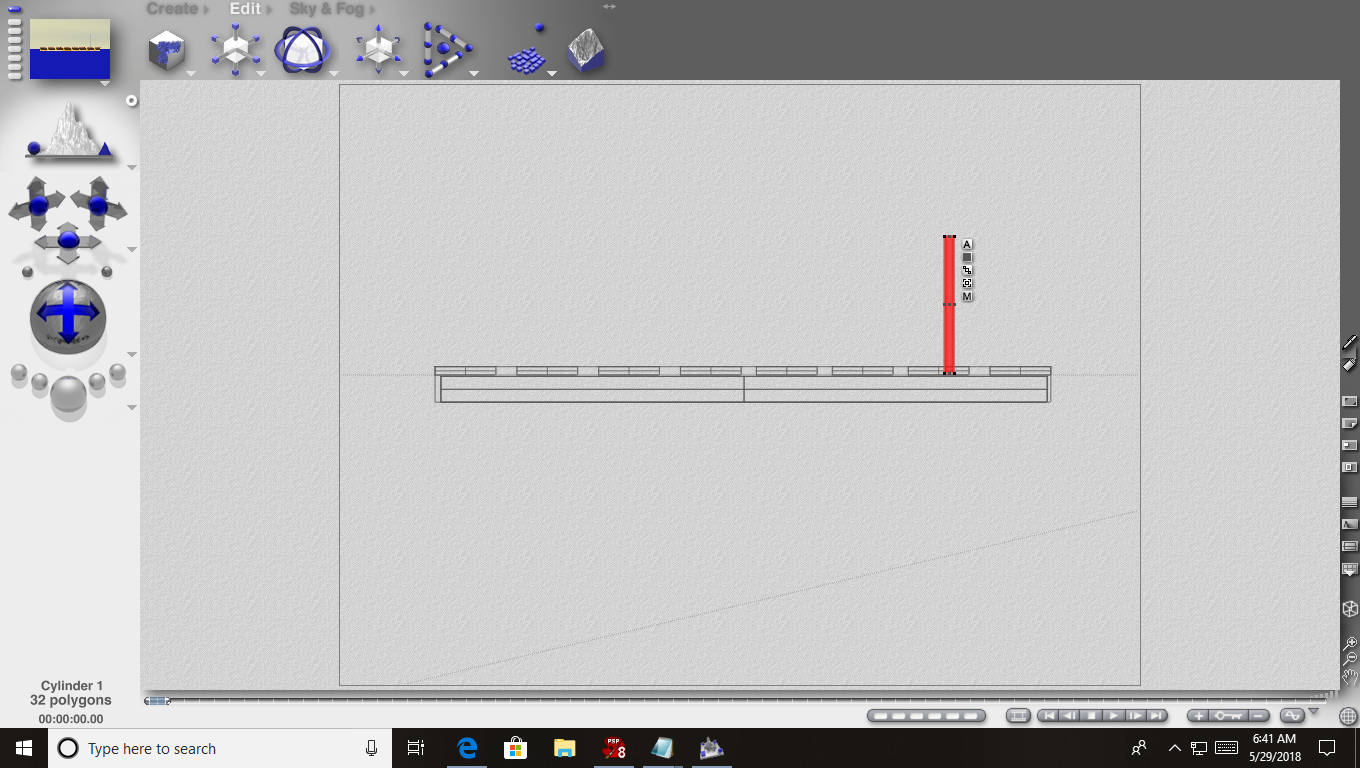Open the Terrain editor icon
This screenshot has width=1360, height=768.
586,50
